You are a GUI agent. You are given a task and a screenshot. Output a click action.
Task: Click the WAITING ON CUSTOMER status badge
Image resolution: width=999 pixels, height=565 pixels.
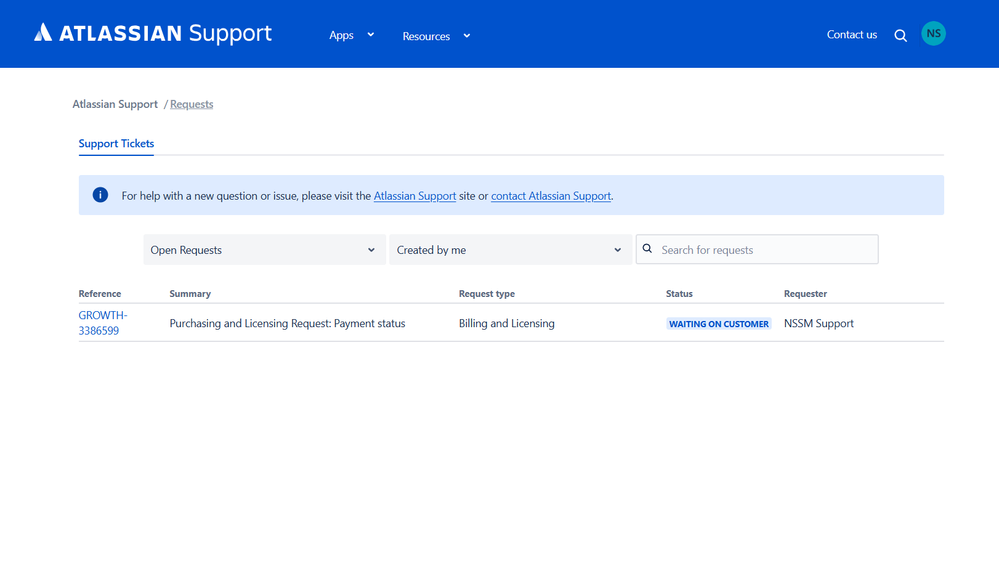click(719, 324)
